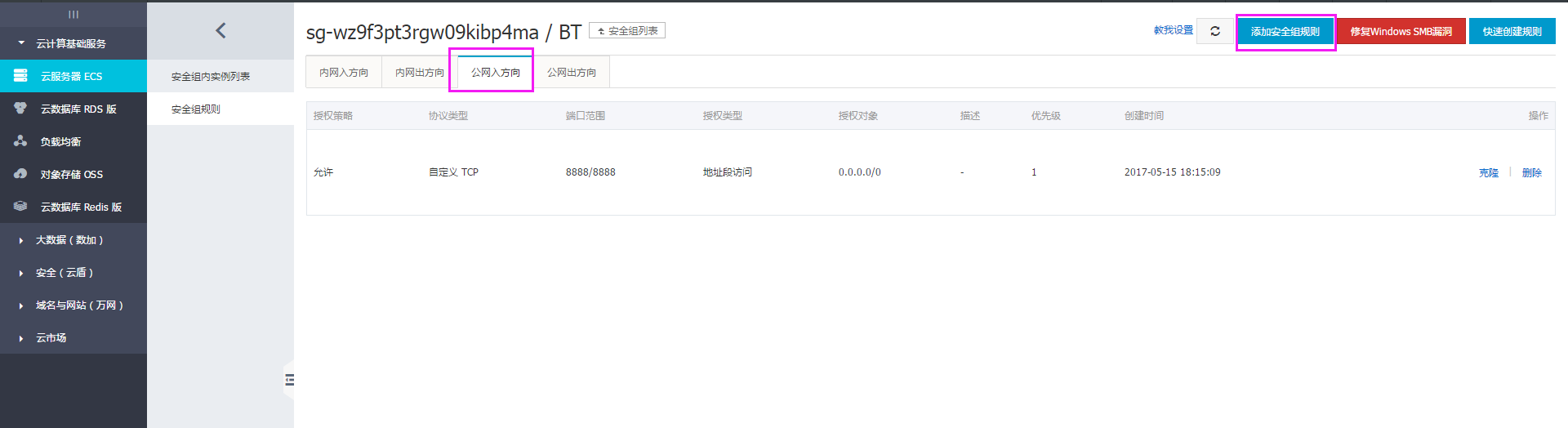Toggle the side panel collapse handle

pyautogui.click(x=289, y=380)
